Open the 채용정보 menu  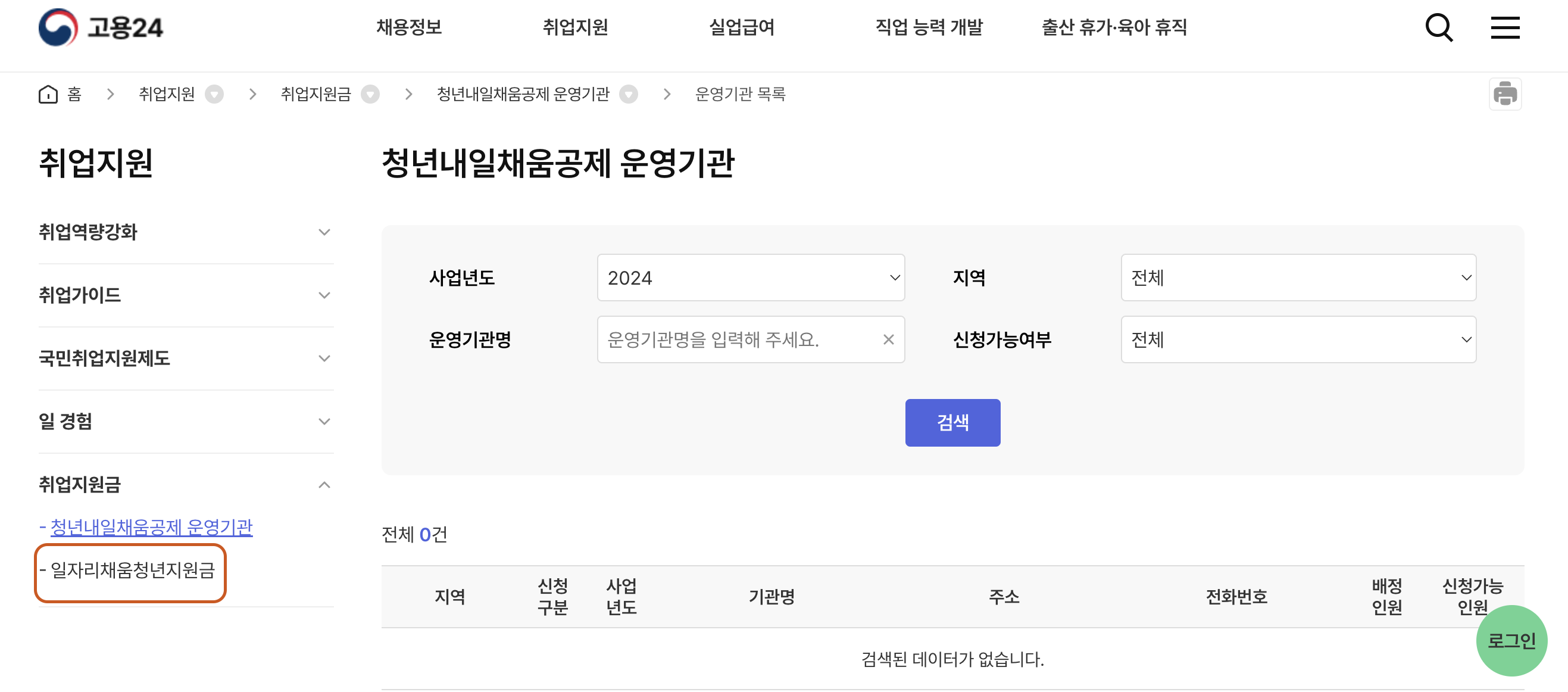pyautogui.click(x=409, y=27)
